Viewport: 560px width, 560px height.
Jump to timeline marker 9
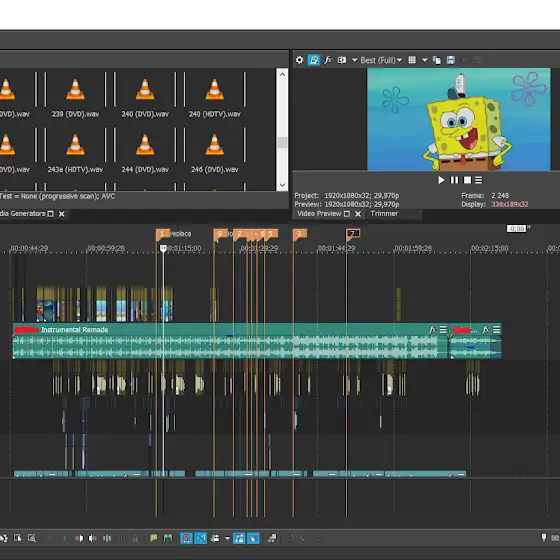pyautogui.click(x=220, y=234)
